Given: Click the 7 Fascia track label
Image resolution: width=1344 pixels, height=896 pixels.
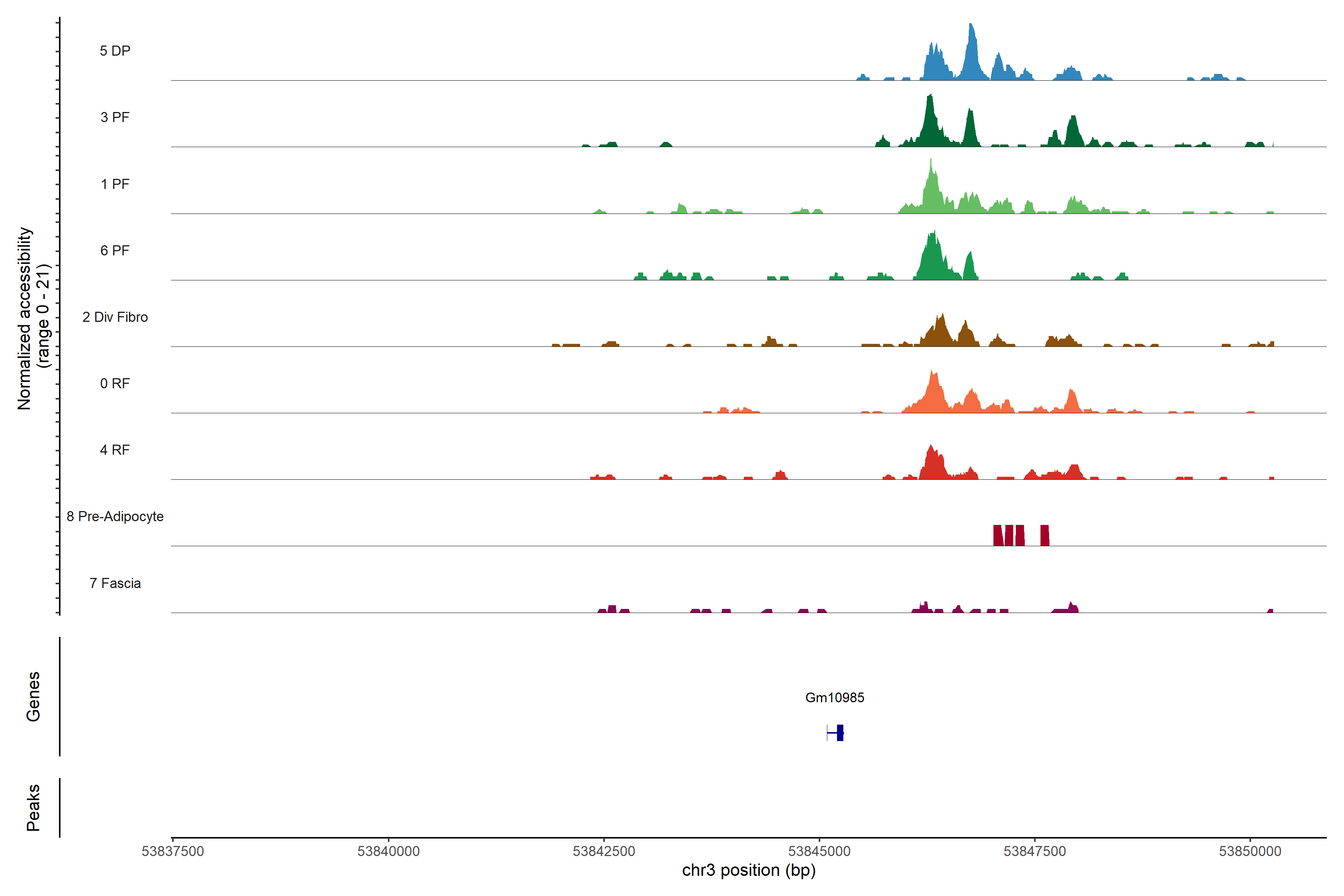Looking at the screenshot, I should point(115,583).
